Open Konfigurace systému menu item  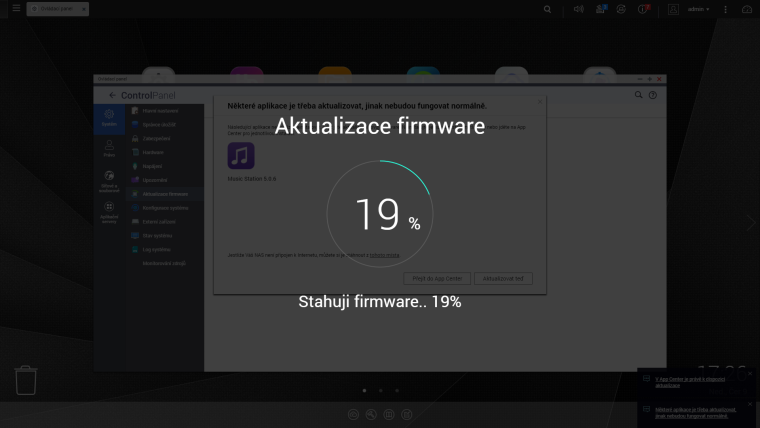(165, 208)
